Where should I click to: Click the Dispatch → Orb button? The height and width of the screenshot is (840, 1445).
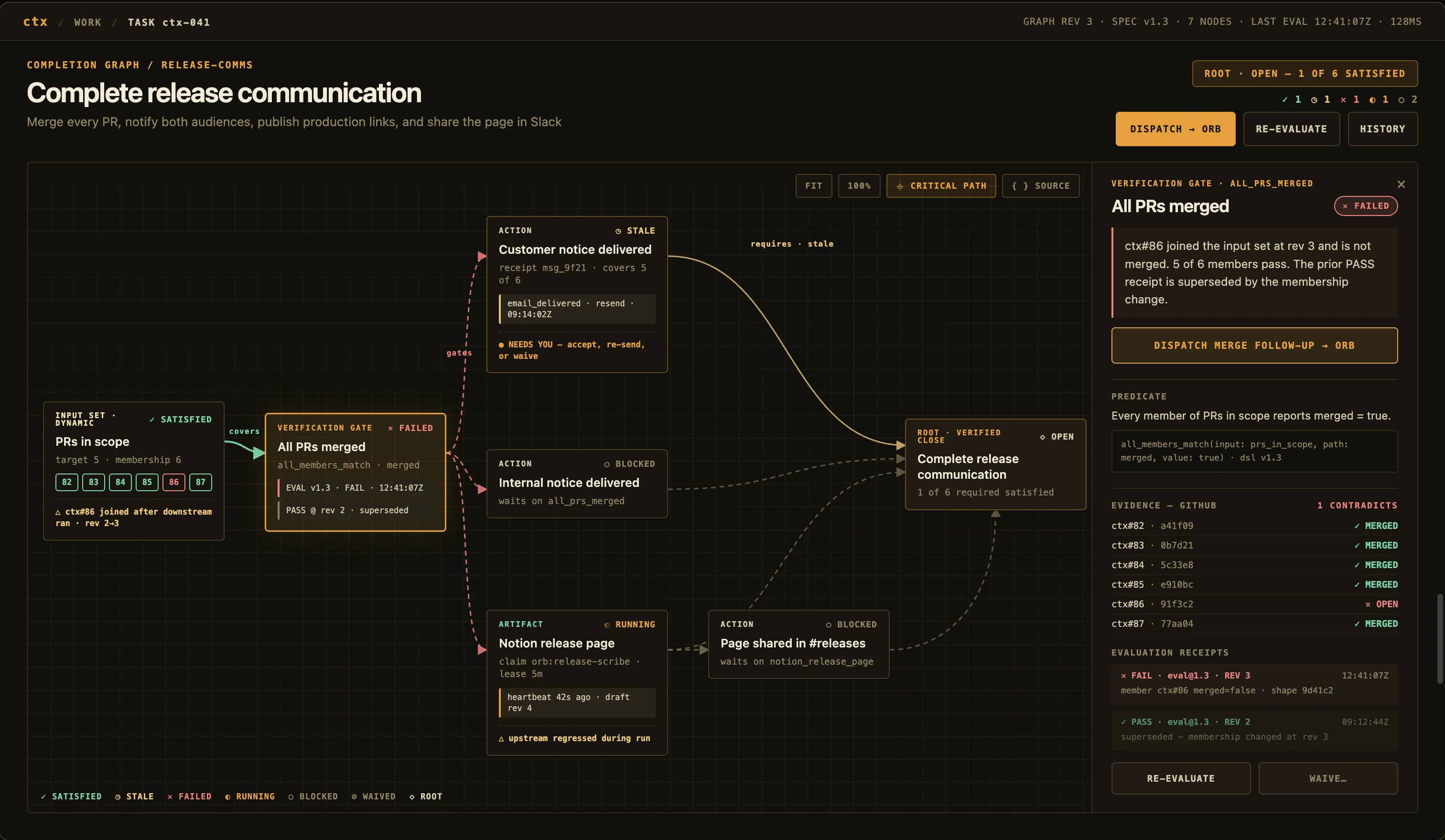click(1175, 129)
